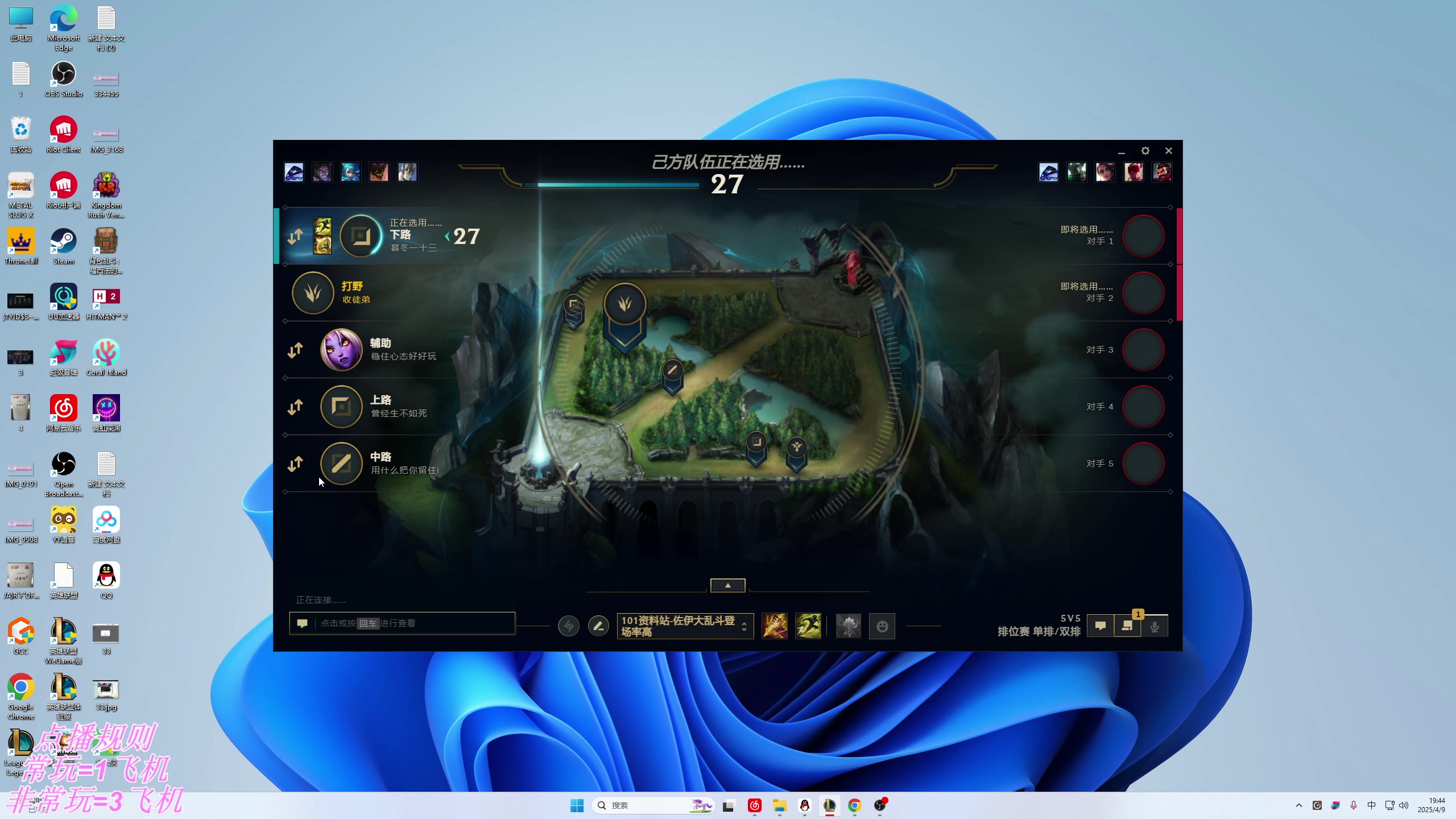The image size is (1456, 819).
Task: Expand the champion grid with up arrow
Action: coord(728,585)
